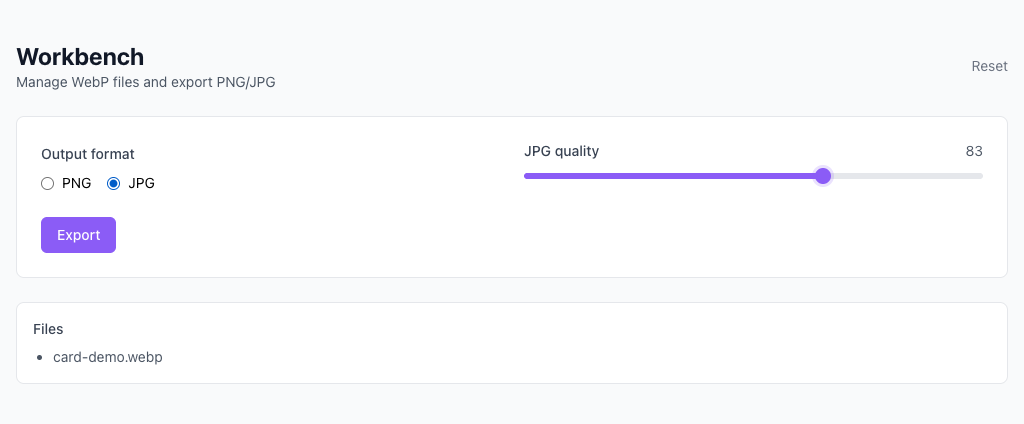Click the Files section heading
Viewport: 1024px width, 424px height.
[x=48, y=328]
